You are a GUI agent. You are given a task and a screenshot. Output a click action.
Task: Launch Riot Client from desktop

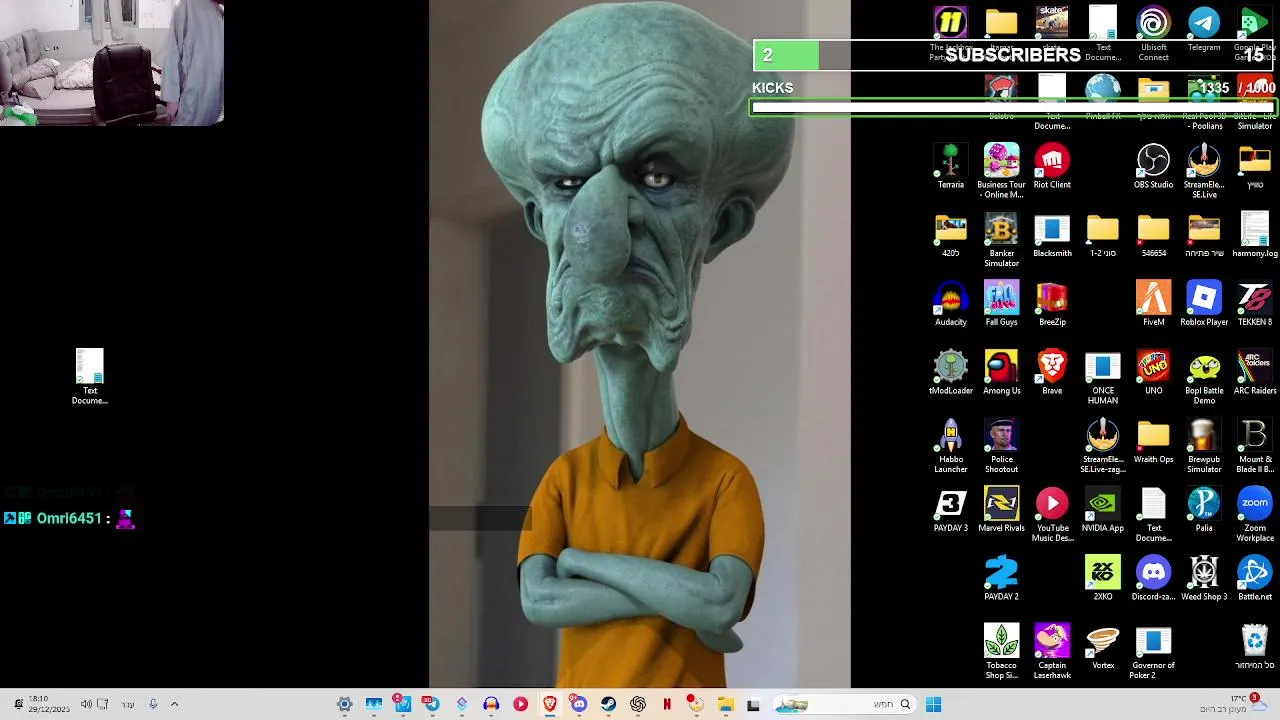click(x=1052, y=166)
